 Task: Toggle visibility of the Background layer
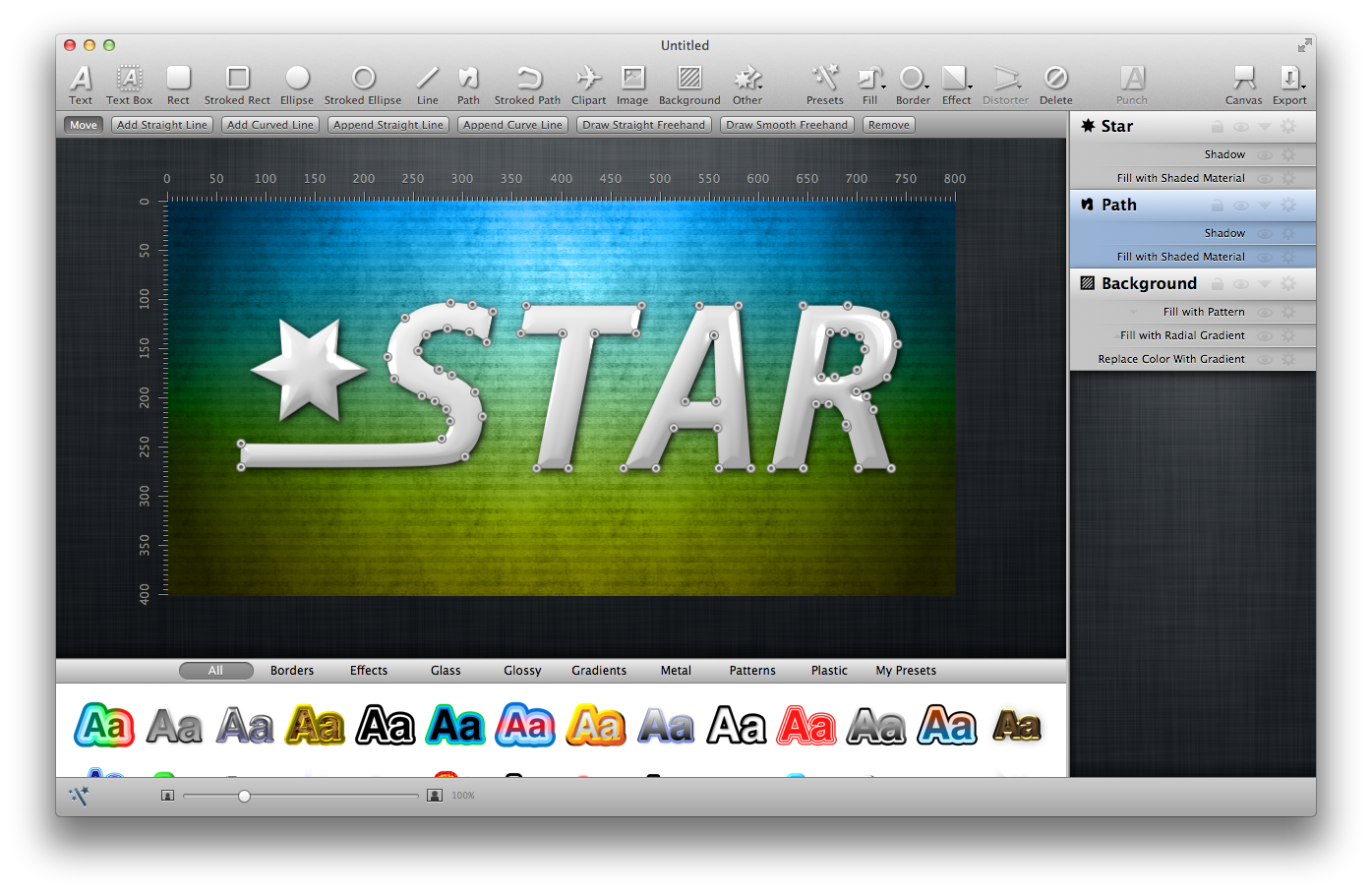tap(1241, 284)
